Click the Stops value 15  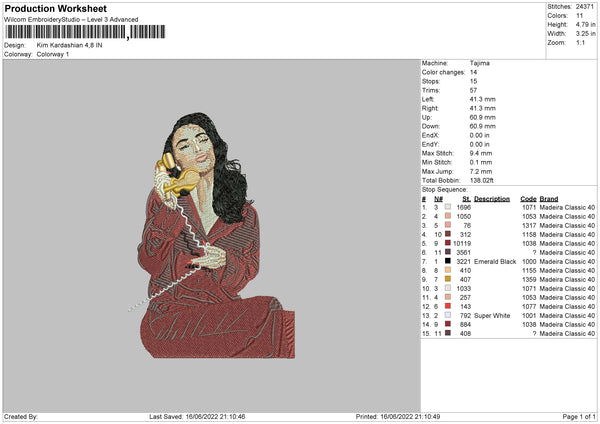[x=473, y=81]
